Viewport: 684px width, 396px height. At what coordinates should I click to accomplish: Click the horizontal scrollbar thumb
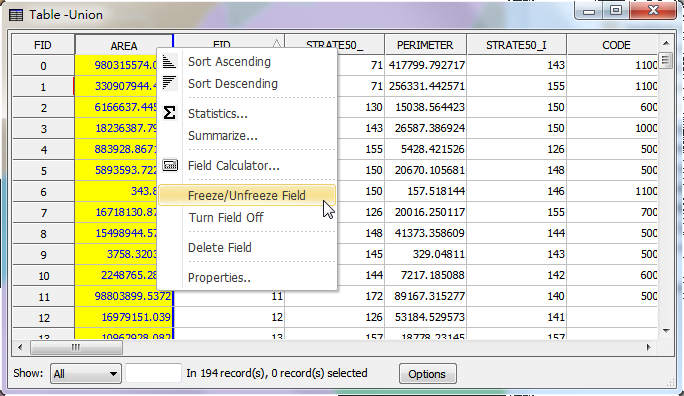click(x=76, y=348)
